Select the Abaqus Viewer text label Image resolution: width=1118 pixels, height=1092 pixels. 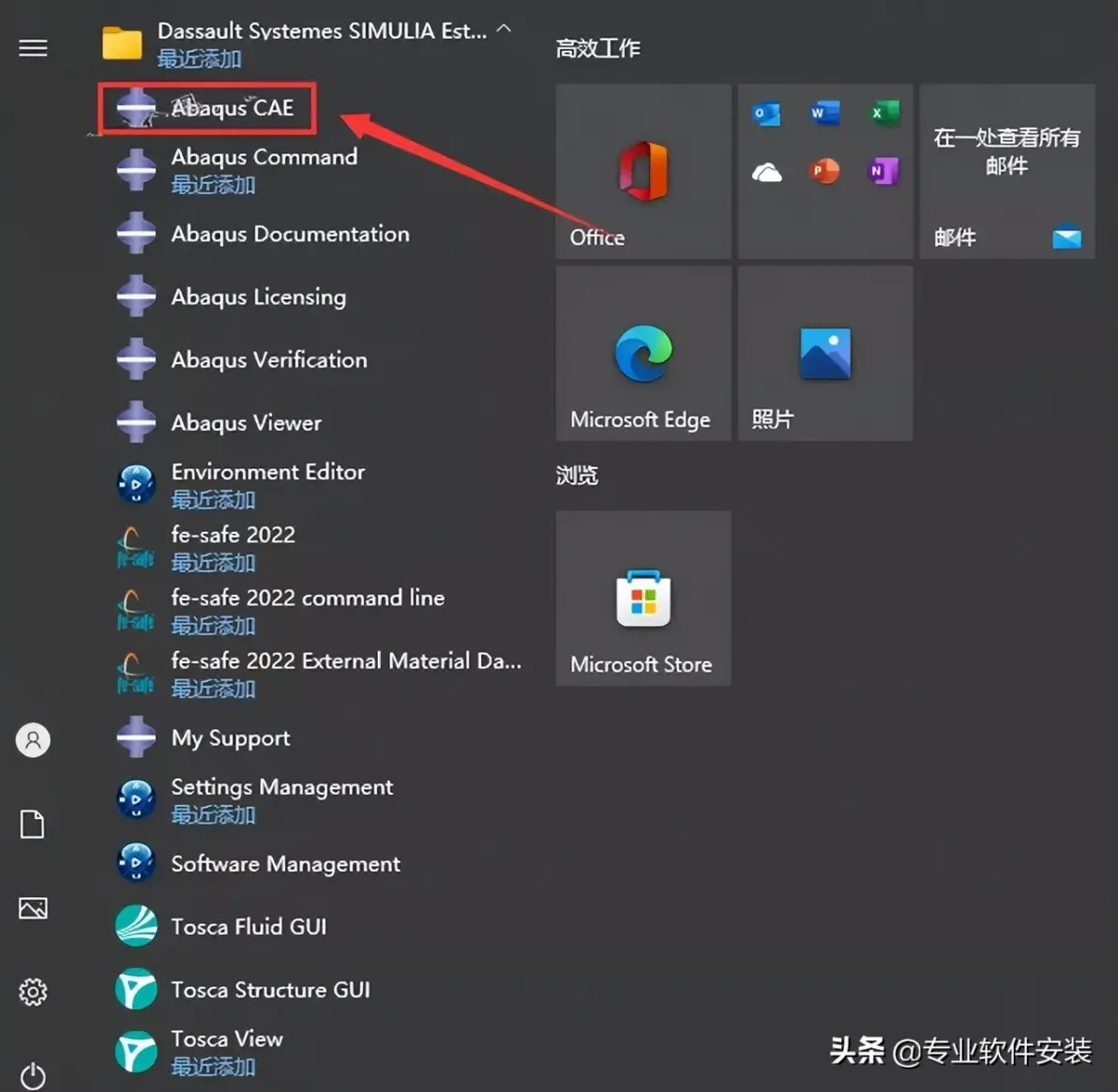[246, 422]
